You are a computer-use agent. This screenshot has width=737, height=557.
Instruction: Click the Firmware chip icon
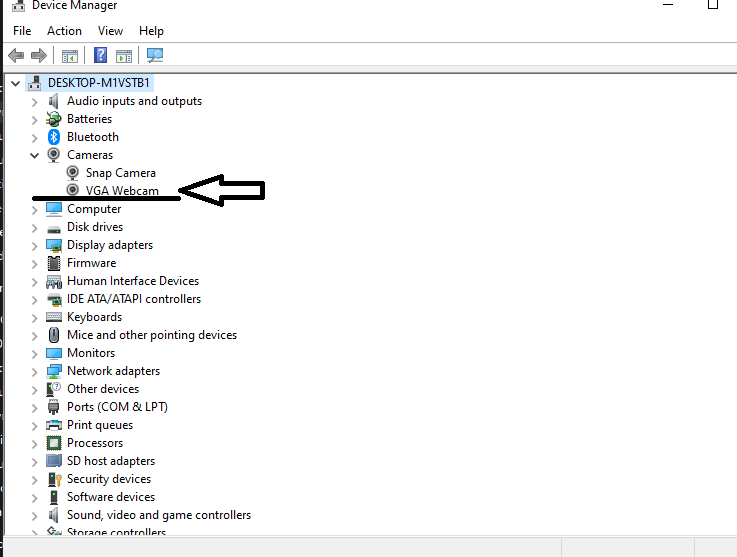point(54,263)
